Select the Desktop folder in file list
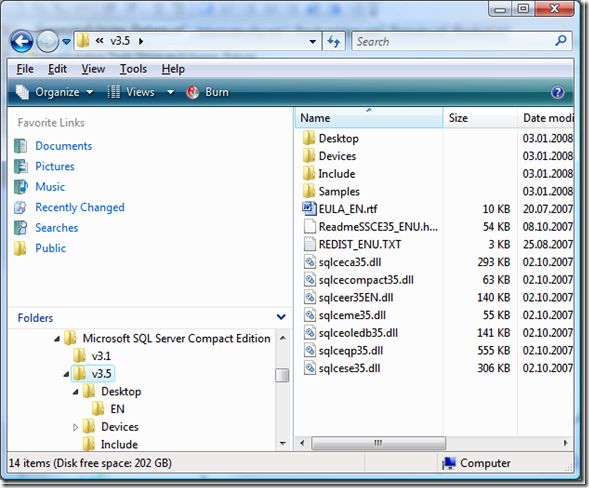This screenshot has width=589, height=488. pyautogui.click(x=338, y=138)
